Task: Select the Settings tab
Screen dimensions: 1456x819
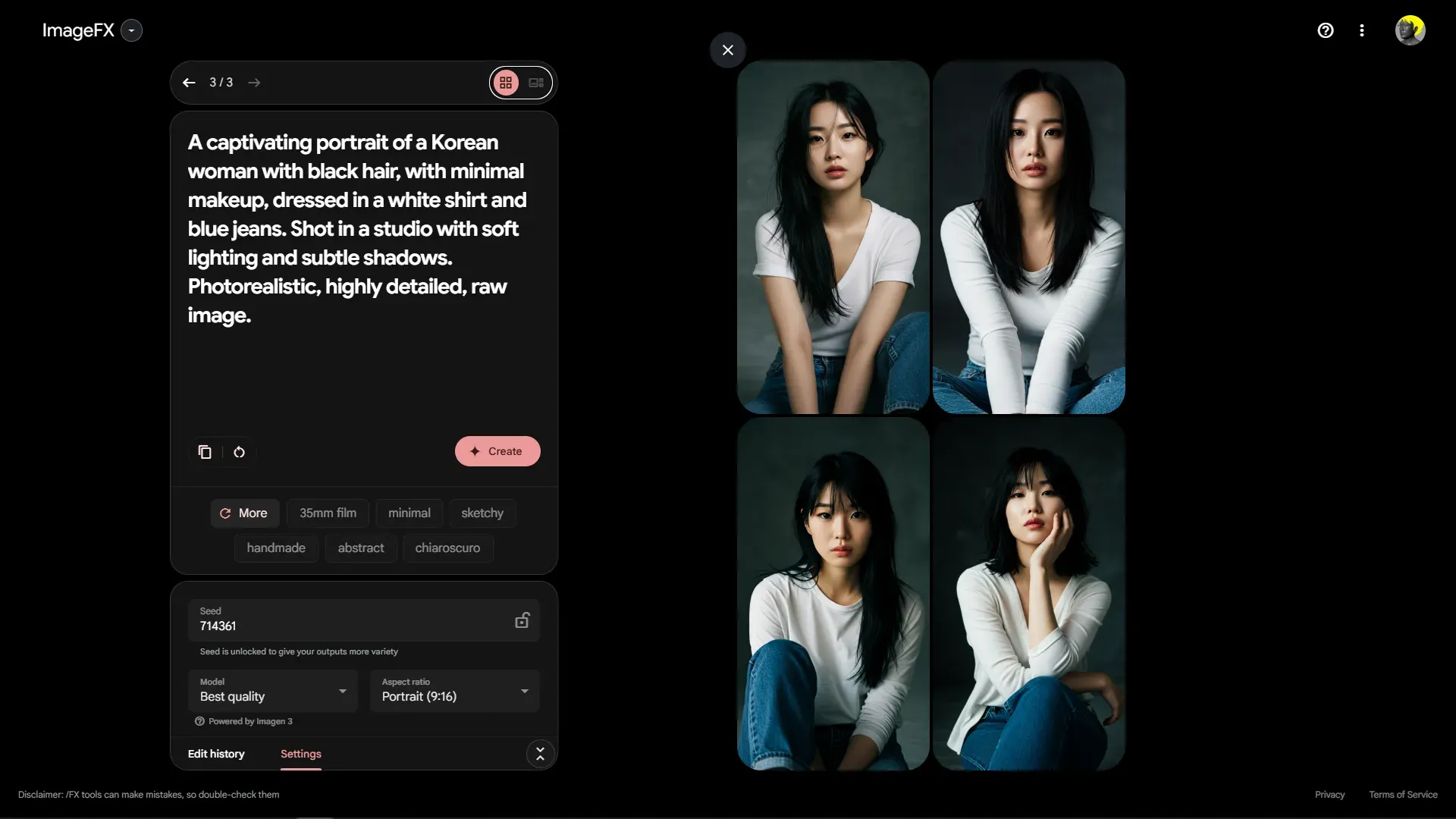Action: [300, 754]
